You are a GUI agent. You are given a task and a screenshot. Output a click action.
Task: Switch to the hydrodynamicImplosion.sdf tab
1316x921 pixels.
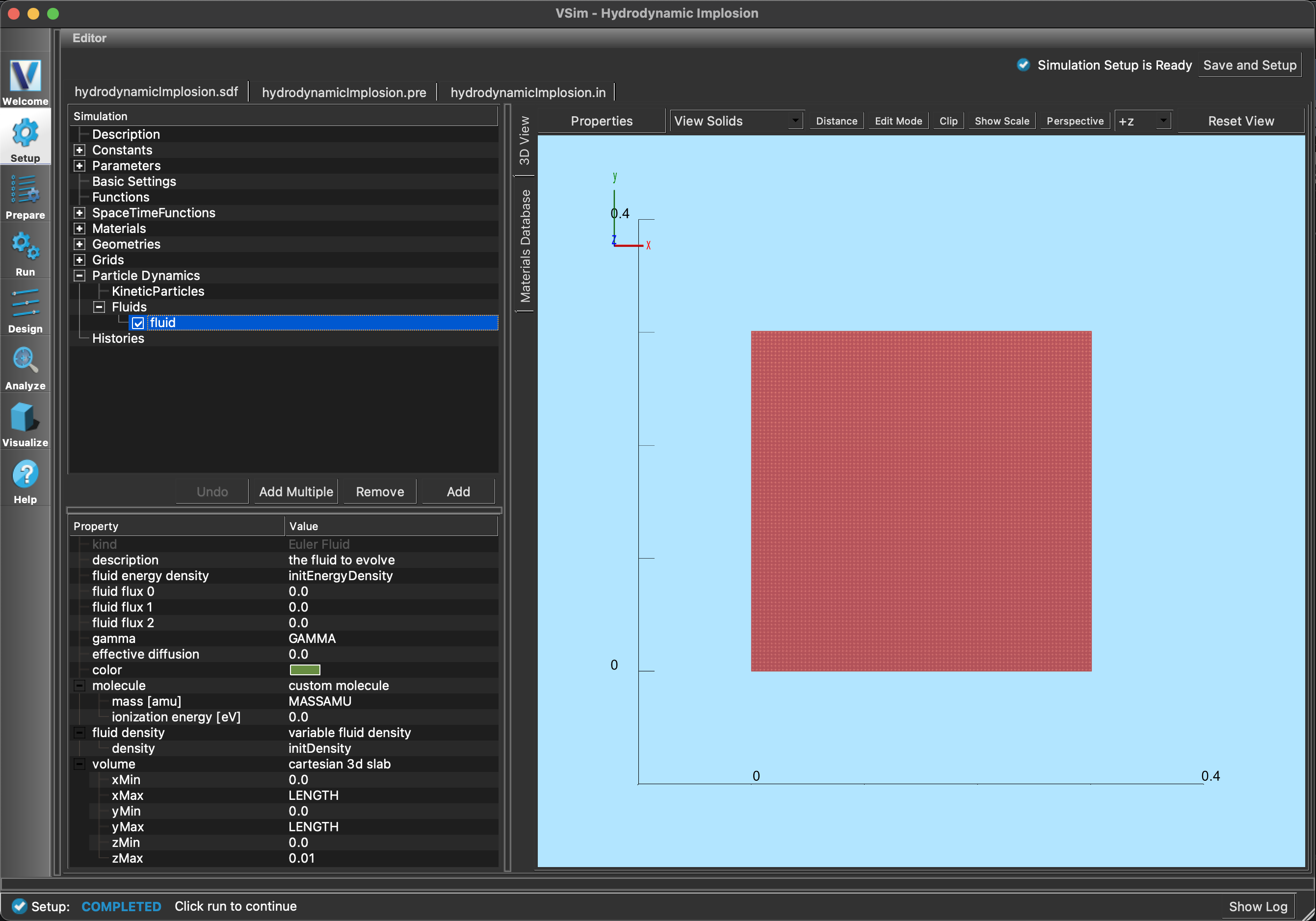click(x=156, y=92)
